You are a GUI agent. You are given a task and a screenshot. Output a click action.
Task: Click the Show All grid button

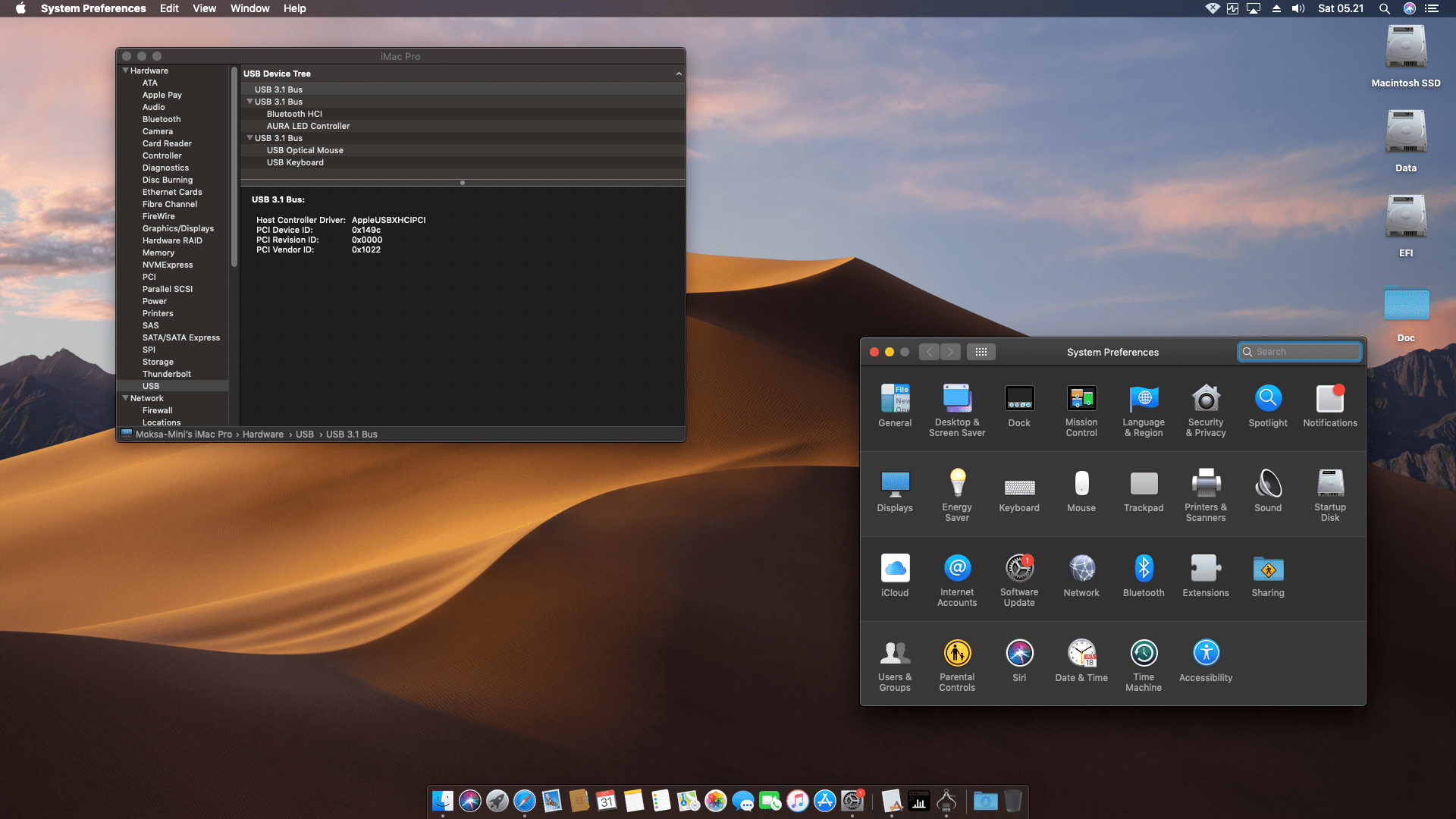[x=981, y=352]
